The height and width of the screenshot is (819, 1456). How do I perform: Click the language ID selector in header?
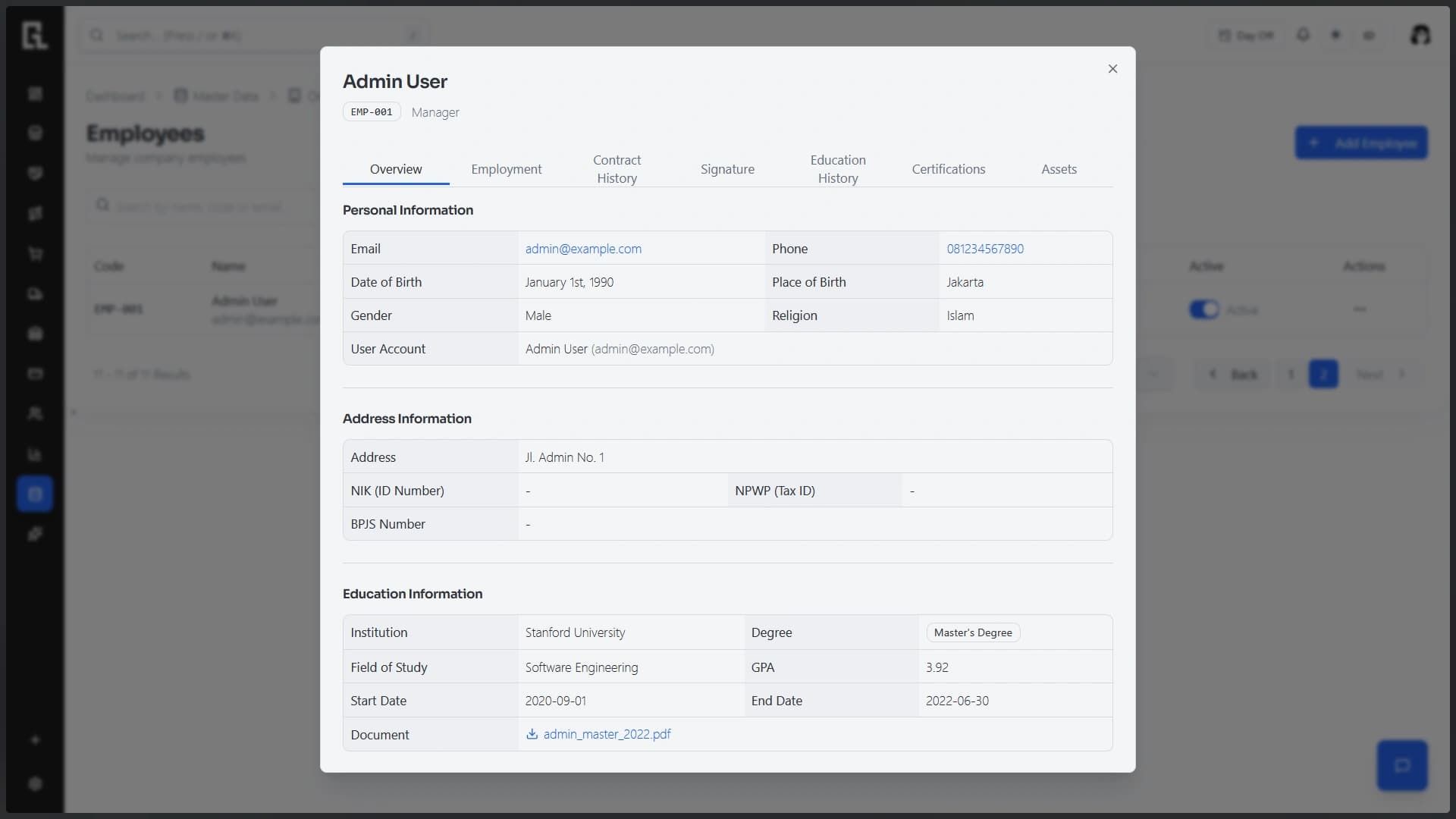point(1369,35)
